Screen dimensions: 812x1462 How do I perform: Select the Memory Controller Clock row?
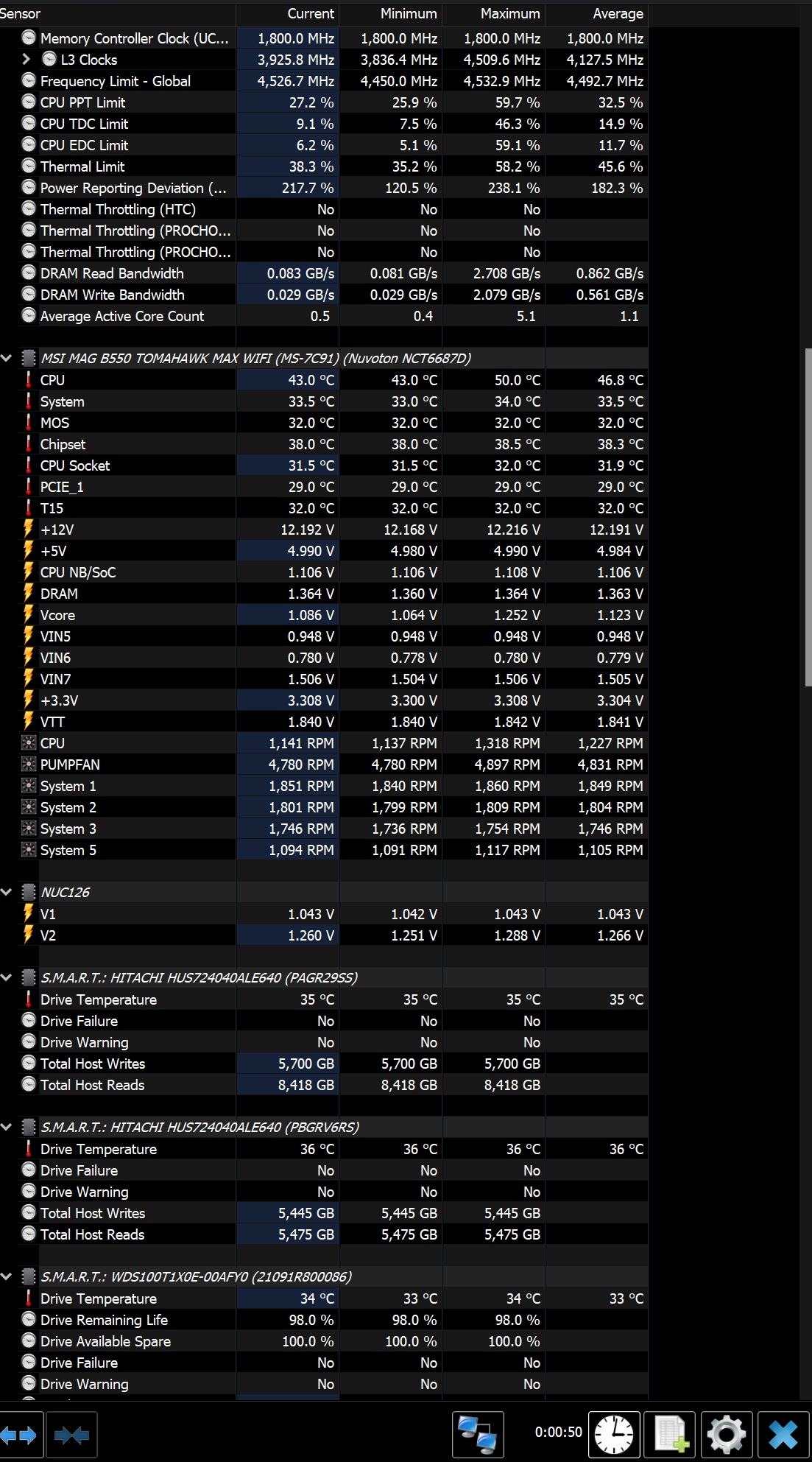[324, 38]
